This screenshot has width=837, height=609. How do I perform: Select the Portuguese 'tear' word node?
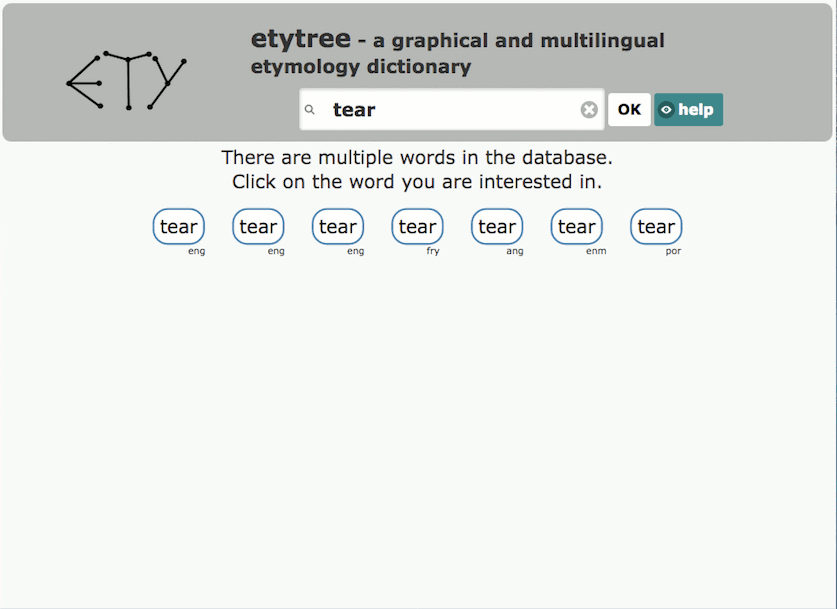coord(656,227)
